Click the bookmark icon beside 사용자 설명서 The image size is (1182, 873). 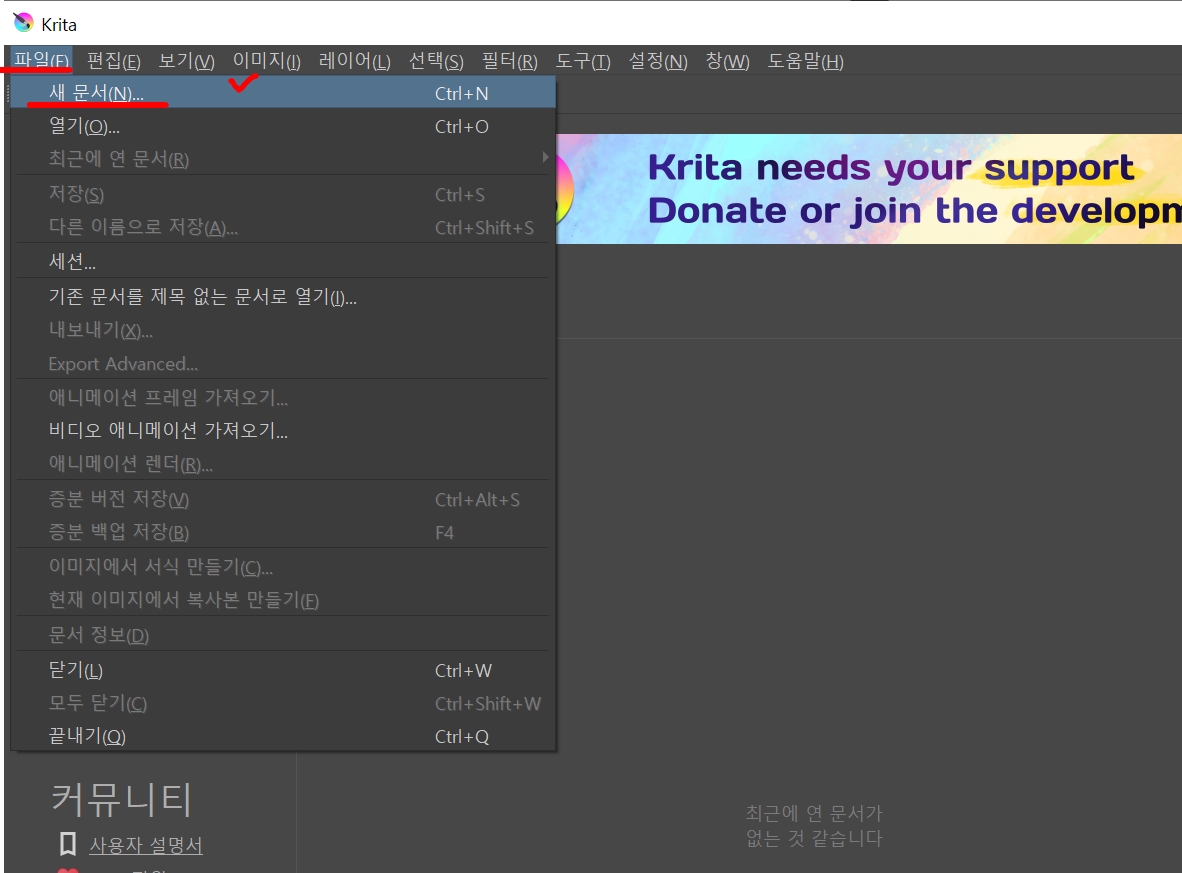(x=68, y=844)
